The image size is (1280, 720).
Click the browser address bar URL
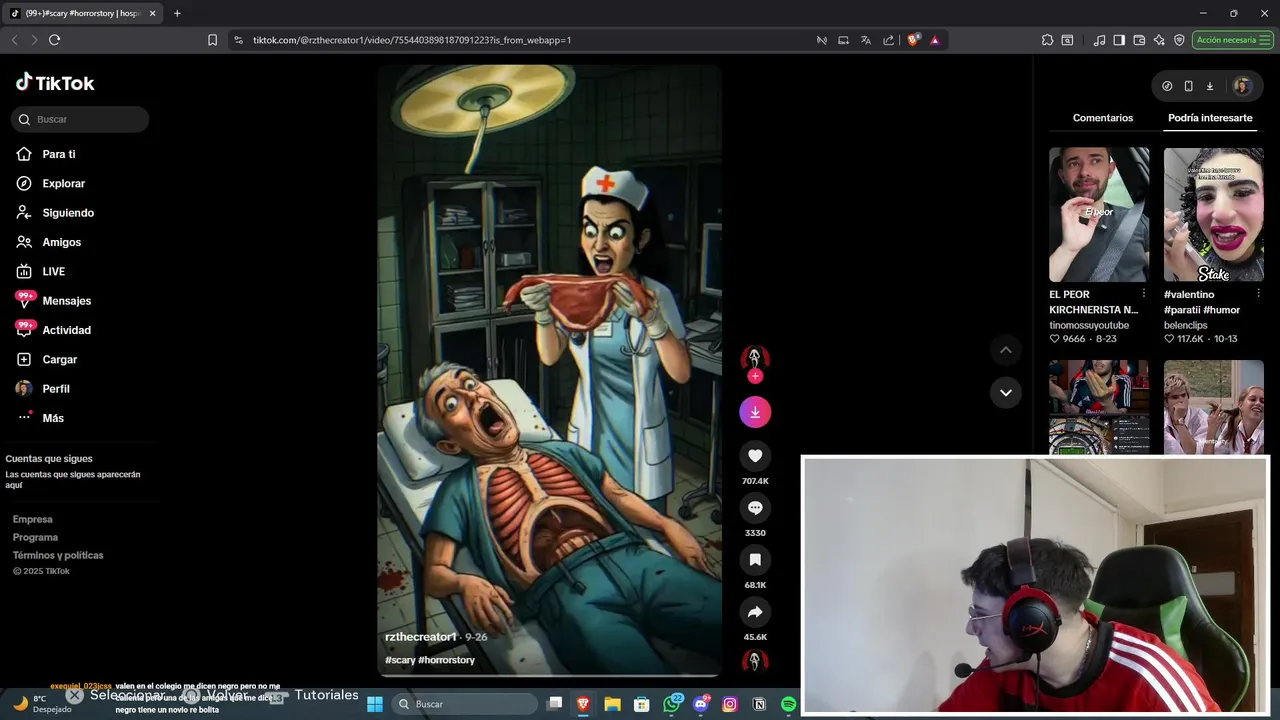tap(412, 40)
